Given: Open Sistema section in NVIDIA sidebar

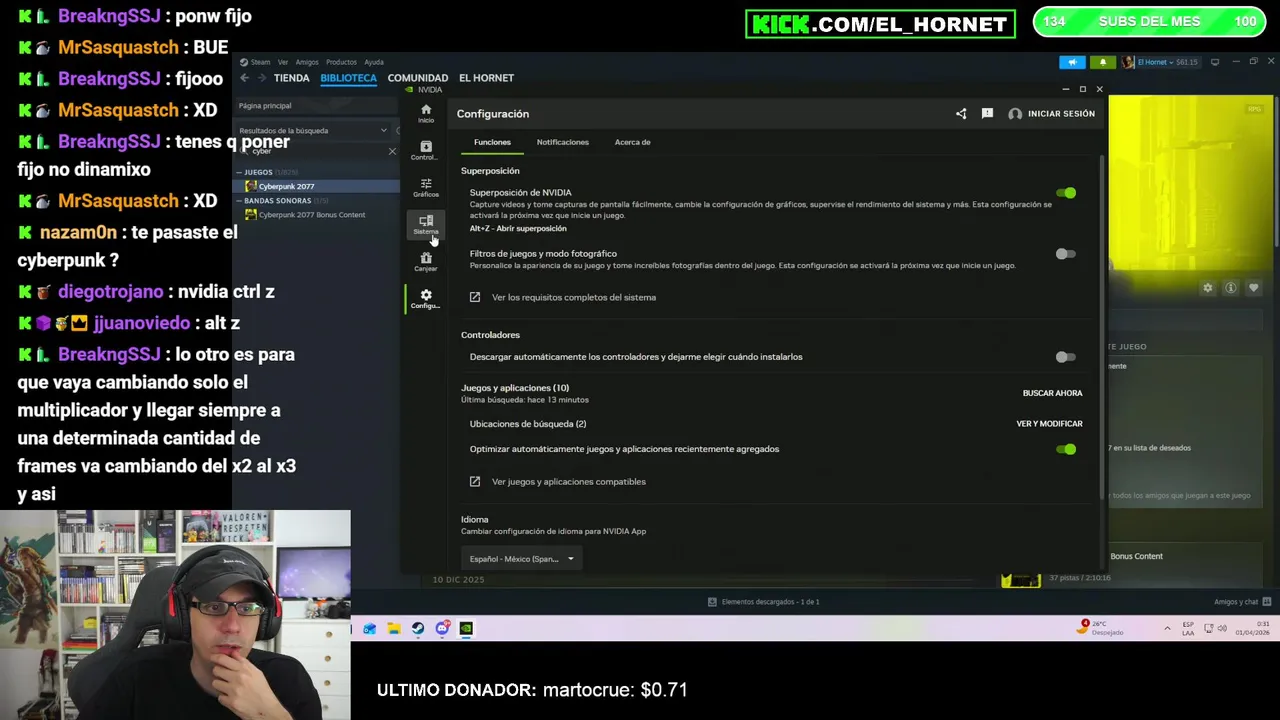Looking at the screenshot, I should [x=426, y=224].
